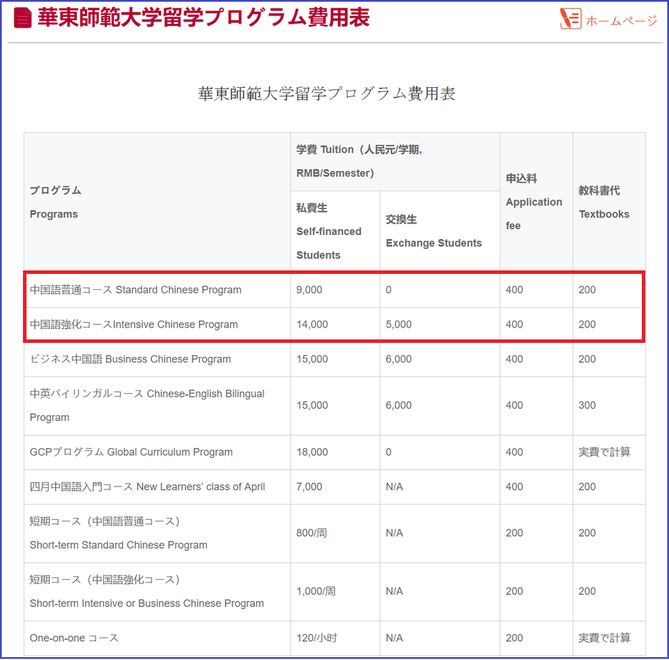The width and height of the screenshot is (669, 660).
Task: Click Global Curriculum Program's 0 exchange tuition
Action: pos(388,452)
